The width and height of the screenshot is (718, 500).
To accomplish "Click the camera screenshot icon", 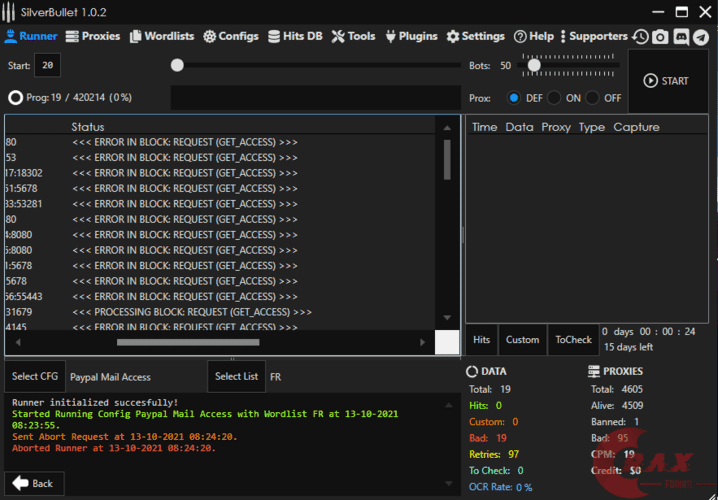I will 660,37.
